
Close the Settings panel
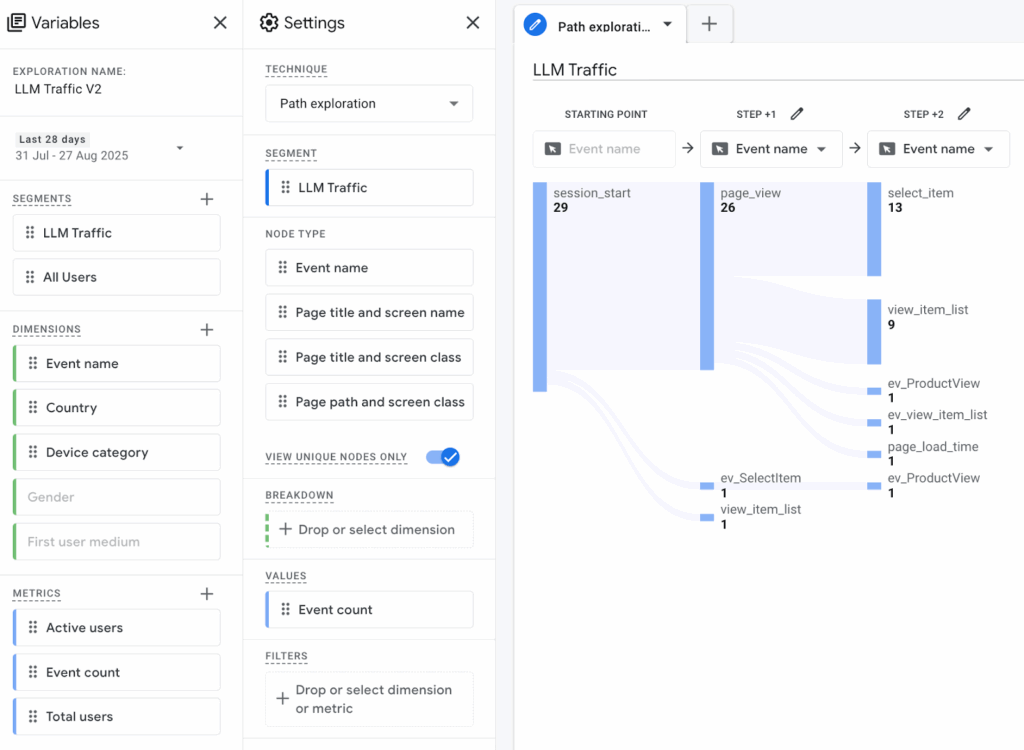pyautogui.click(x=473, y=23)
